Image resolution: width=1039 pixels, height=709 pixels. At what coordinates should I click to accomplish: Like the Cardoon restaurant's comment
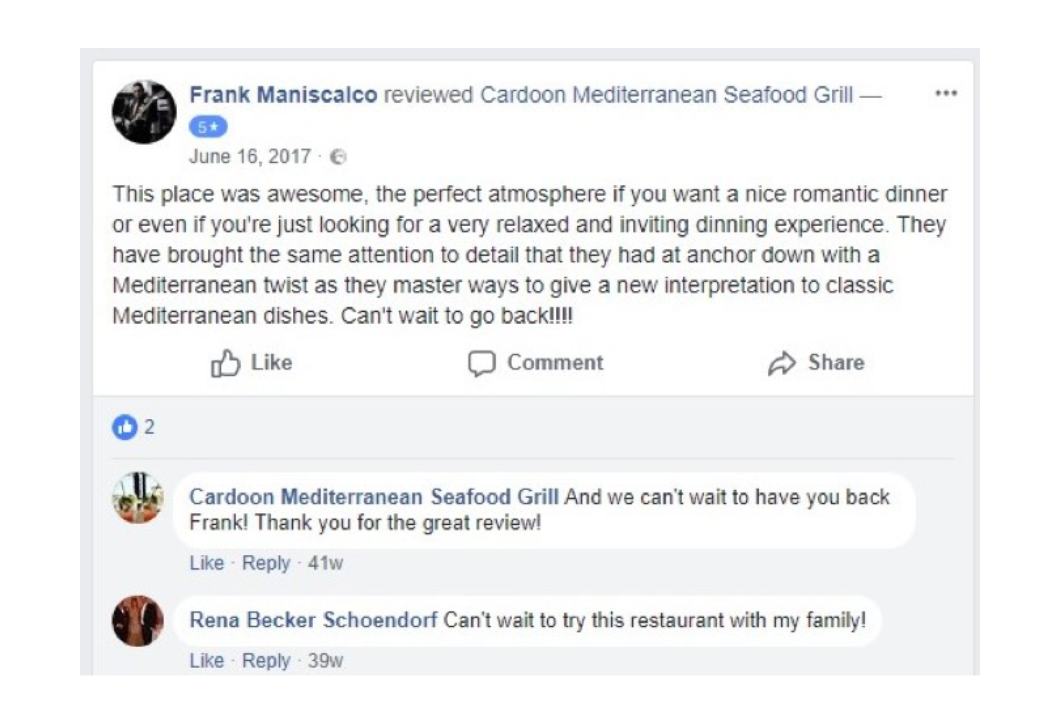(x=207, y=563)
